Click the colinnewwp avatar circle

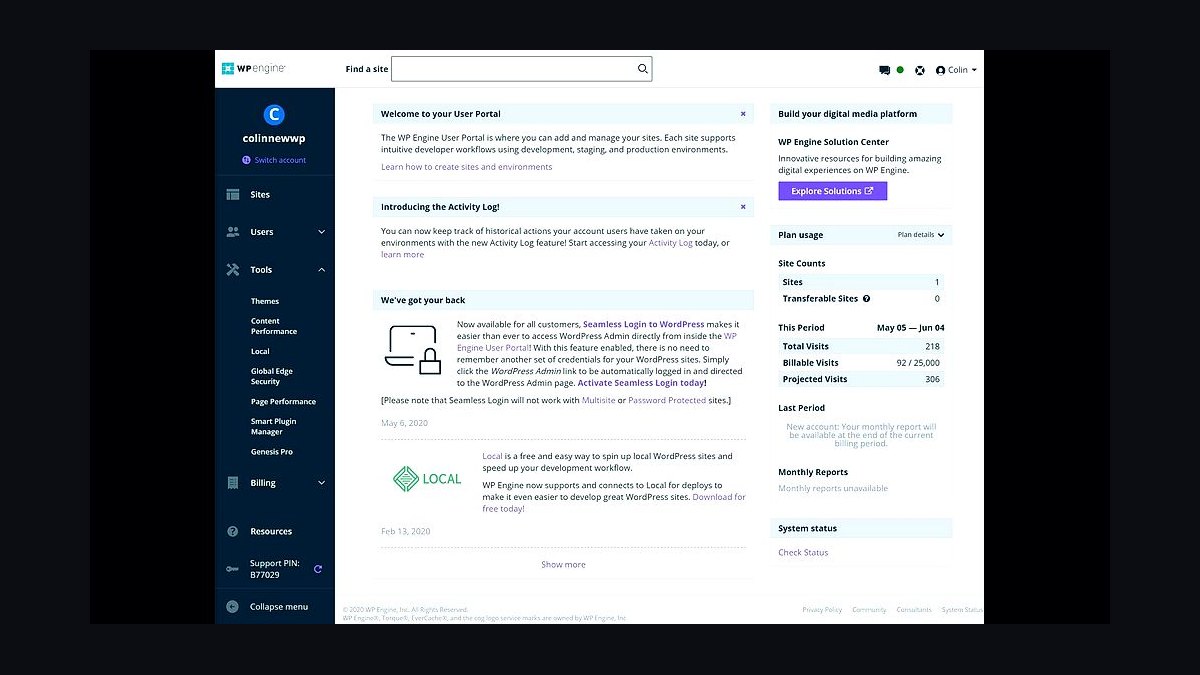tap(274, 115)
